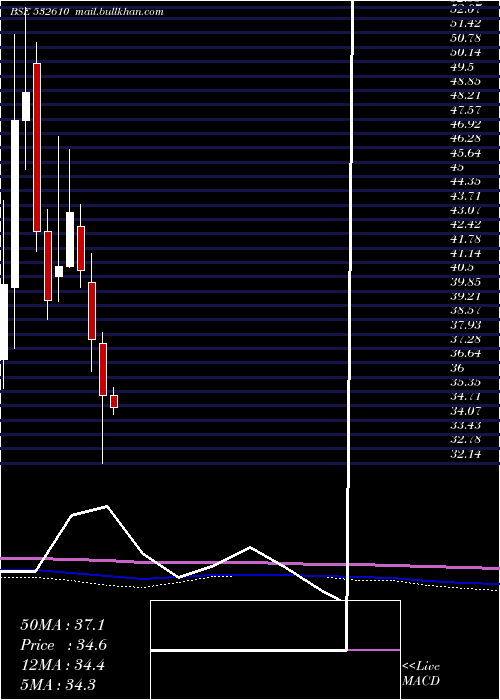Image resolution: width=500 pixels, height=700 pixels.
Task: Click the 47.57 price axis label
Action: tap(466, 110)
